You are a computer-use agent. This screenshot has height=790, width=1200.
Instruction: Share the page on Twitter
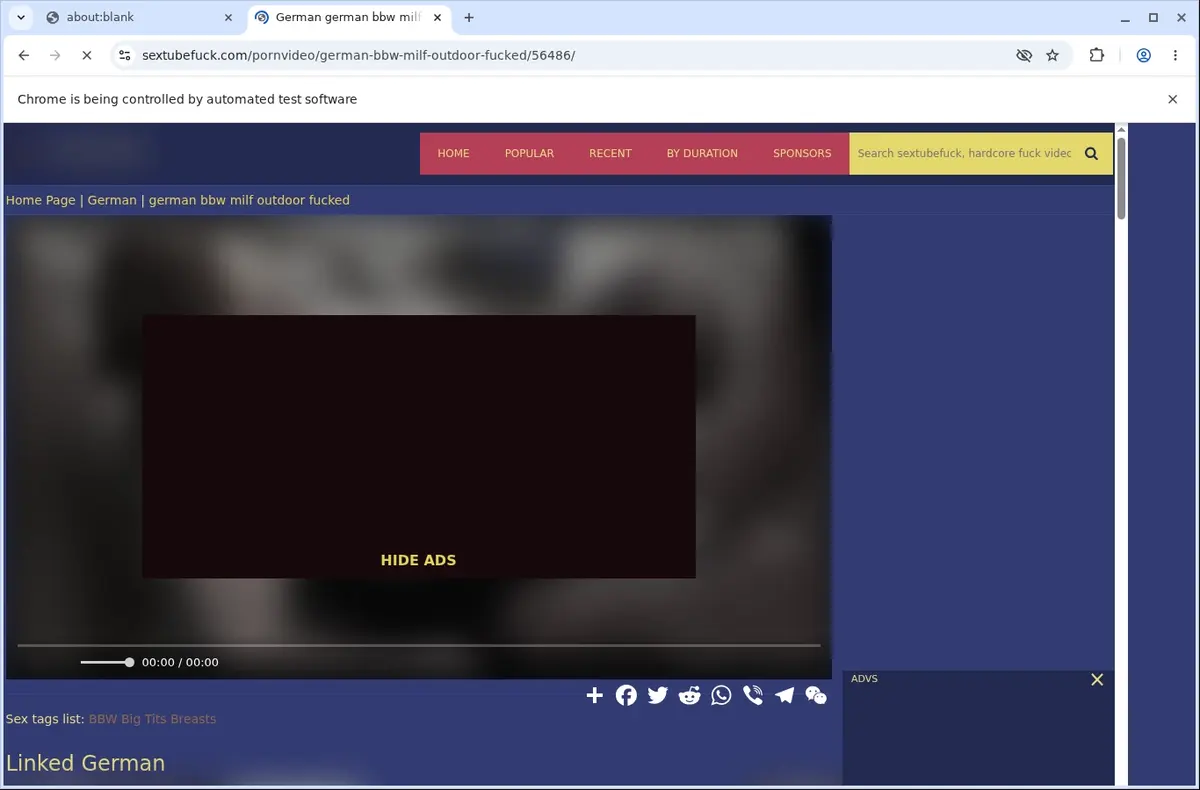point(657,695)
